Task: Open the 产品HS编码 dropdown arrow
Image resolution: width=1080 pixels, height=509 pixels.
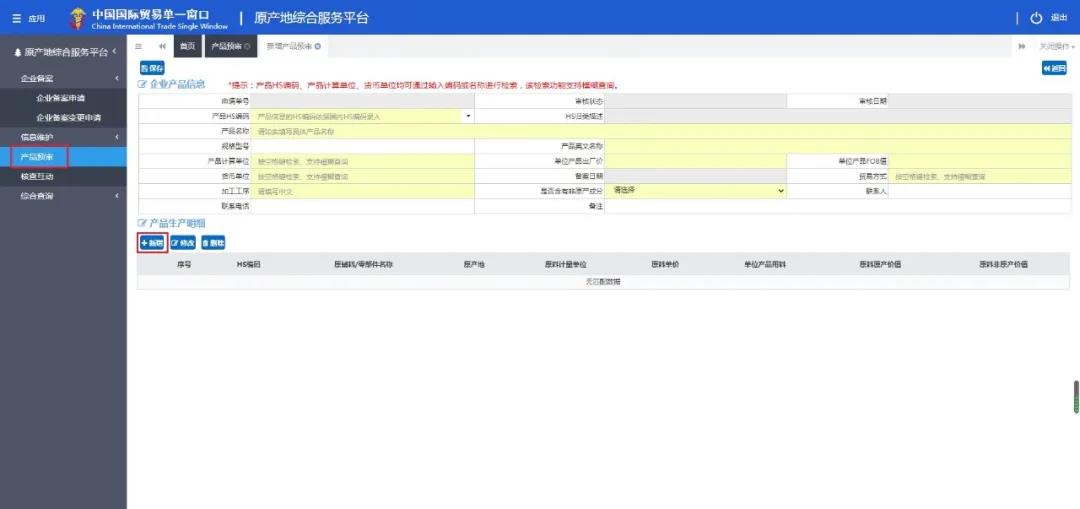Action: (468, 116)
